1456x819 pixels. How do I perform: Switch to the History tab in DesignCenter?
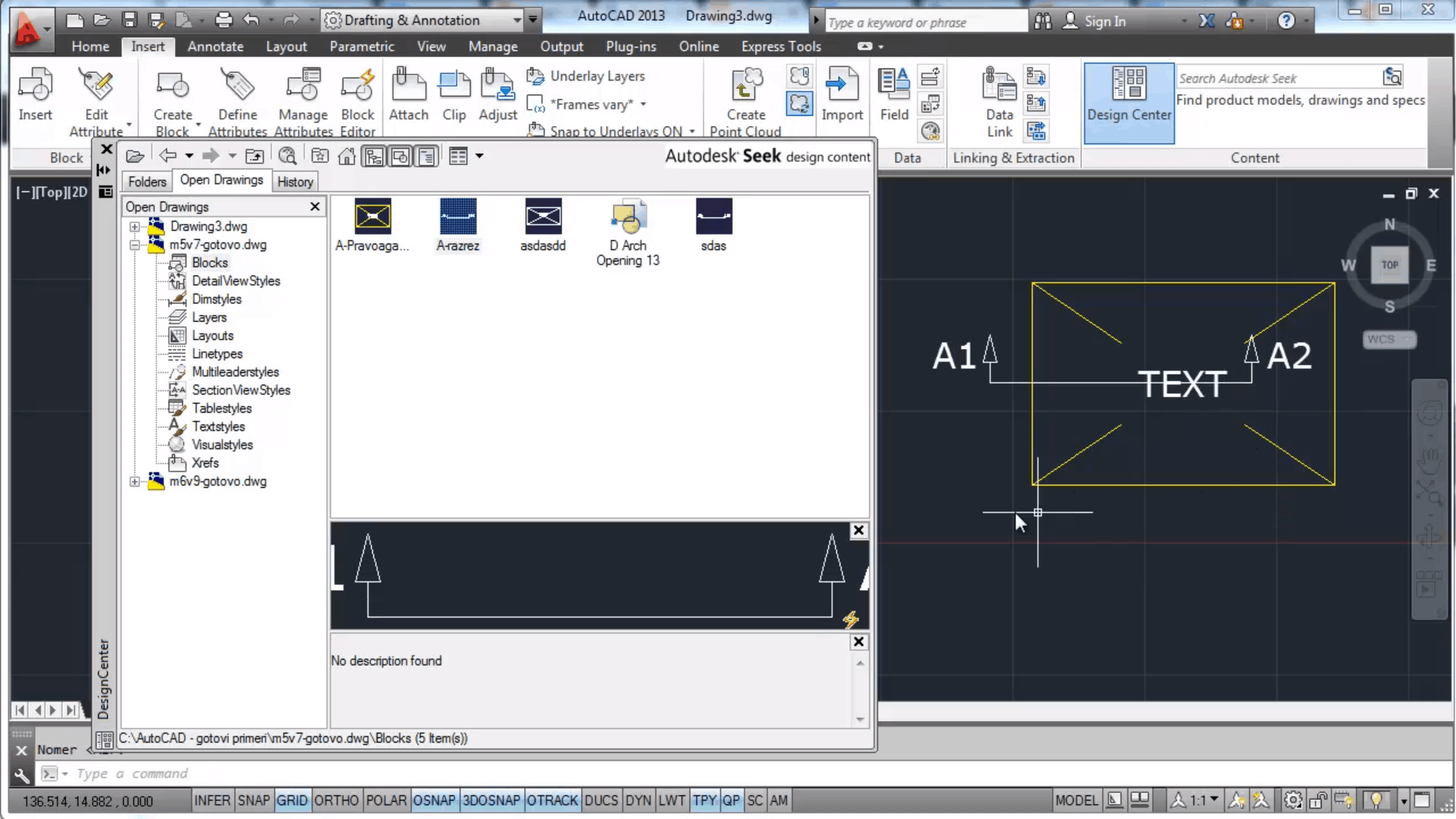pos(295,182)
